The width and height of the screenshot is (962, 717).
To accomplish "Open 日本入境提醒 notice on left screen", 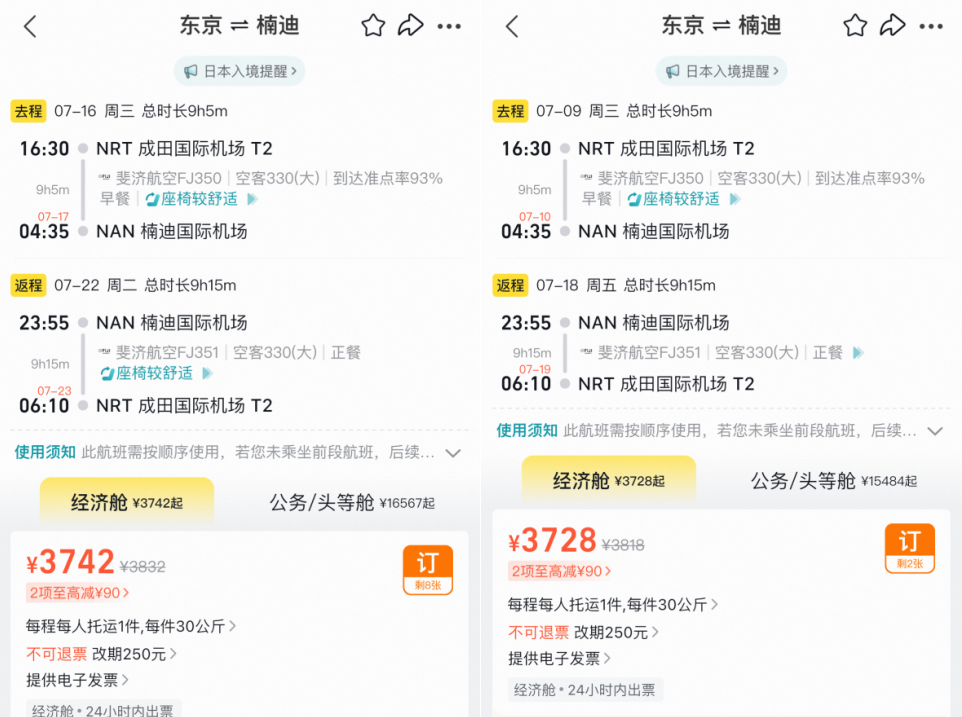I will pyautogui.click(x=240, y=71).
